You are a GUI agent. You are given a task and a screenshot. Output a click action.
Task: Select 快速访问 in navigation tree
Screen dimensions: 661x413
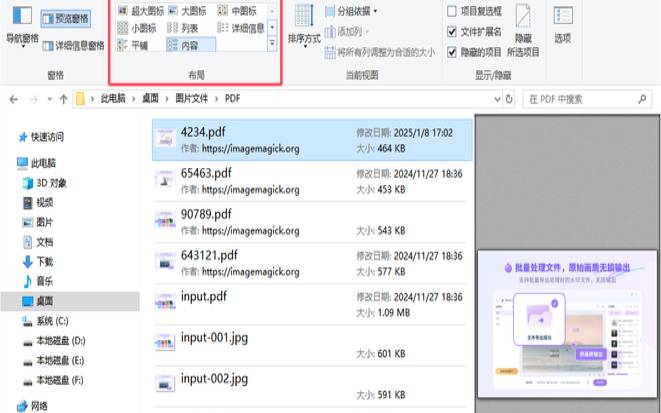(x=41, y=137)
